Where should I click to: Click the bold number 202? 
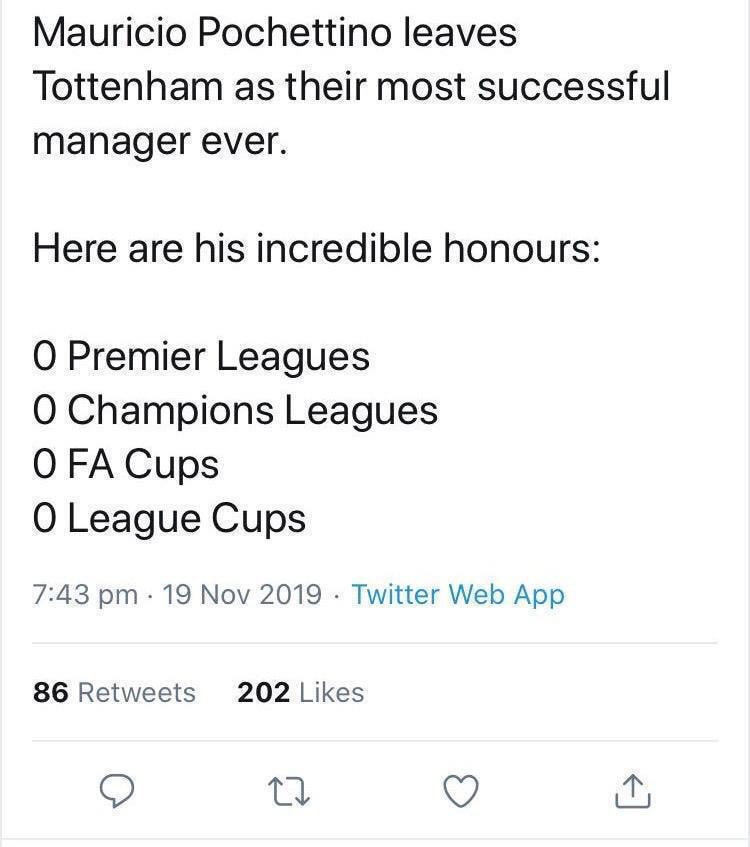coord(264,692)
